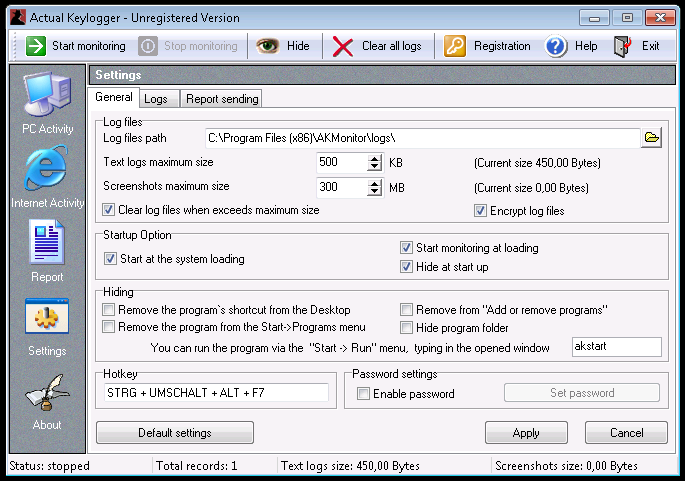The height and width of the screenshot is (481, 685).
Task: Decrease Screenshots maximum size spinner
Action: pos(374,192)
